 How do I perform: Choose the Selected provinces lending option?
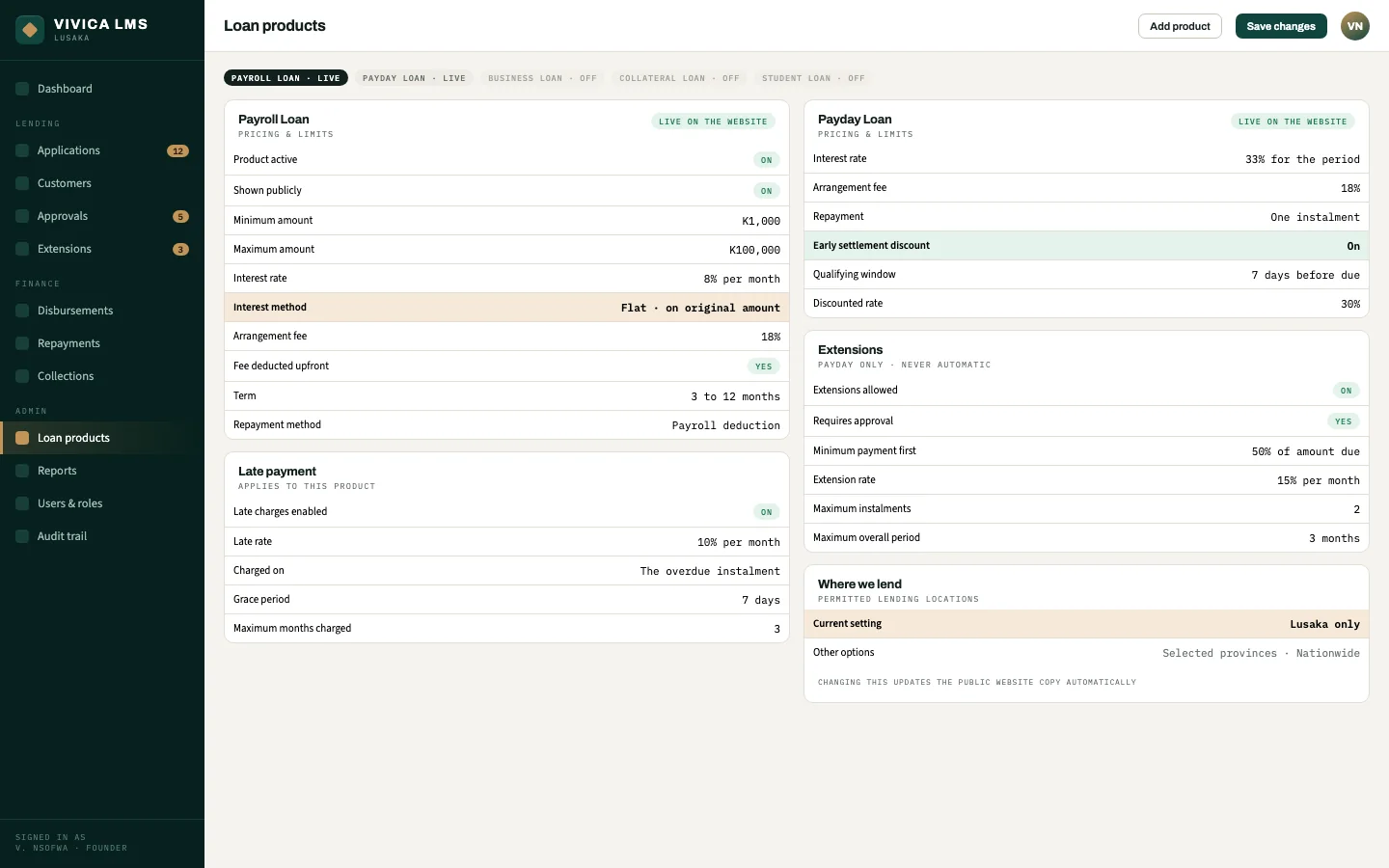[1219, 653]
